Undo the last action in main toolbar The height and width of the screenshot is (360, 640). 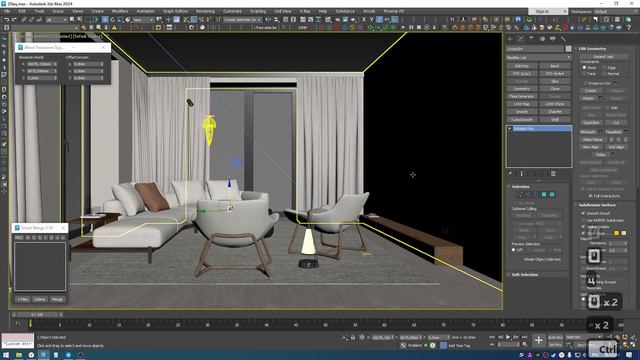coord(7,20)
